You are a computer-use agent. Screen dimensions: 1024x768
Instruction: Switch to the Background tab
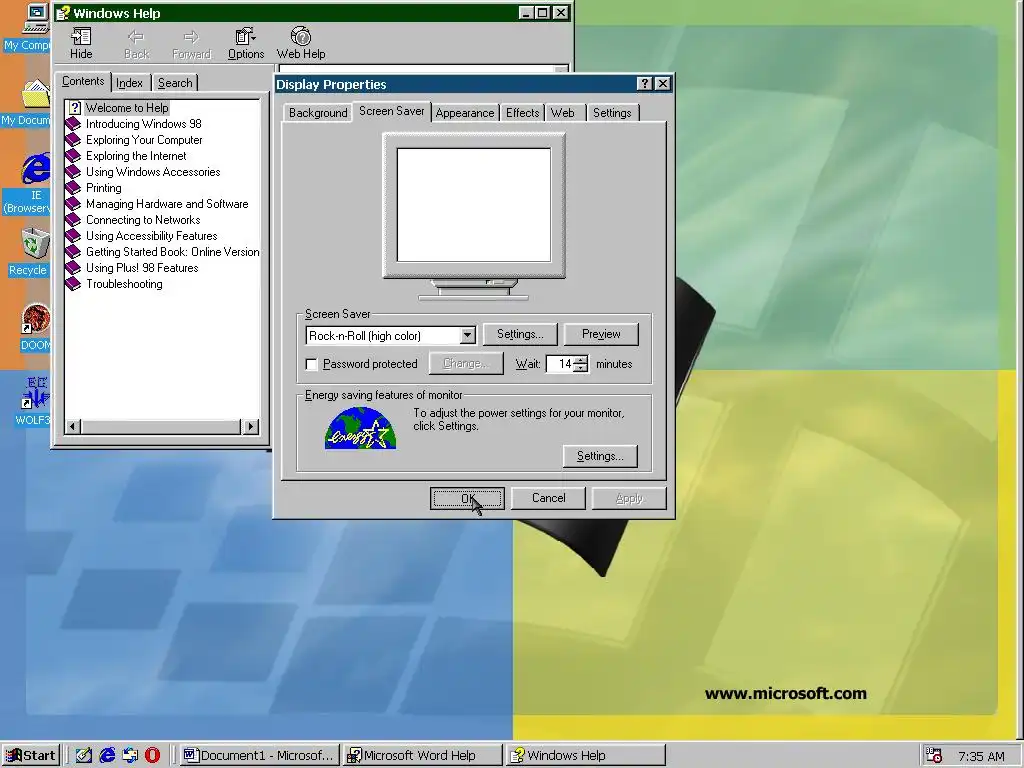point(318,113)
